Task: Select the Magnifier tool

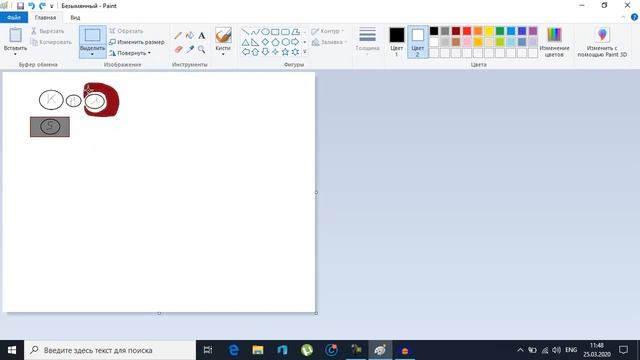Action: 202,49
